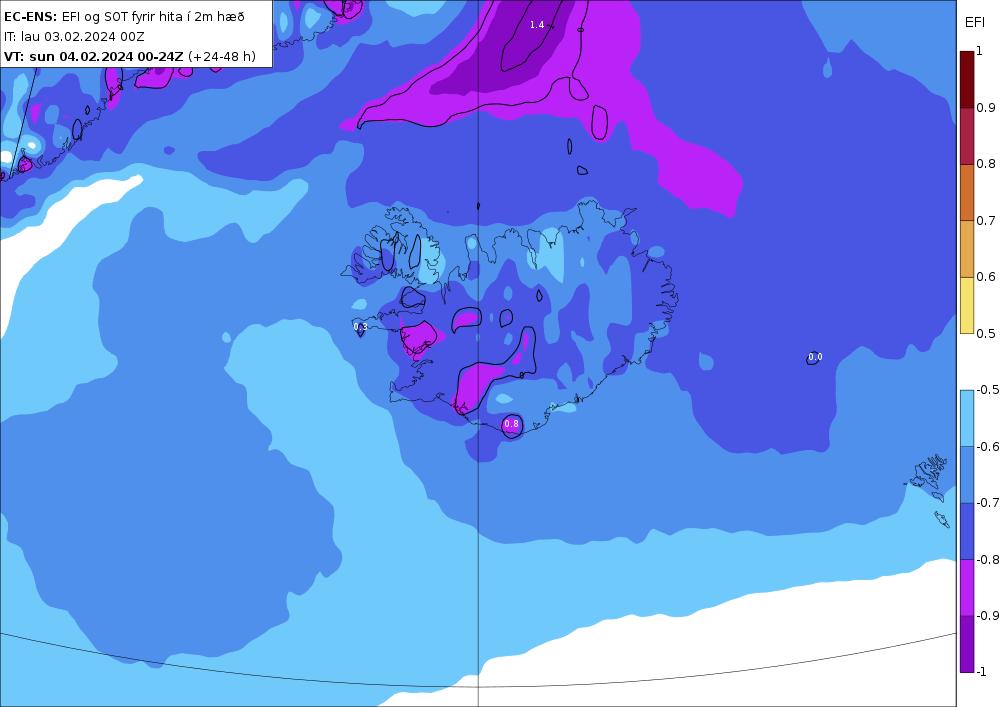
Task: Click the title line 'EC-ENS: EFI og SOT fyrir hita í 2m hæð'
Action: [124, 17]
